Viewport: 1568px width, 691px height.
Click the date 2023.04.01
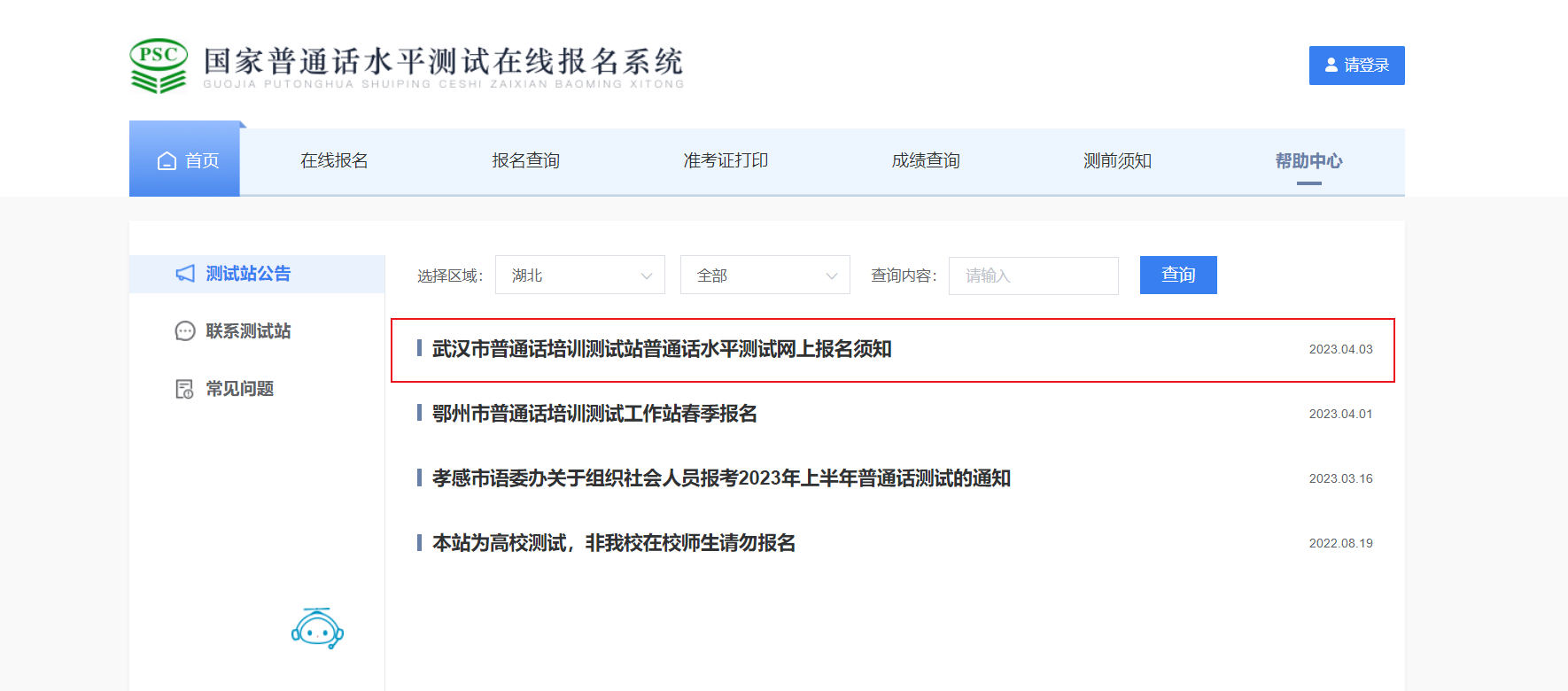click(1341, 414)
